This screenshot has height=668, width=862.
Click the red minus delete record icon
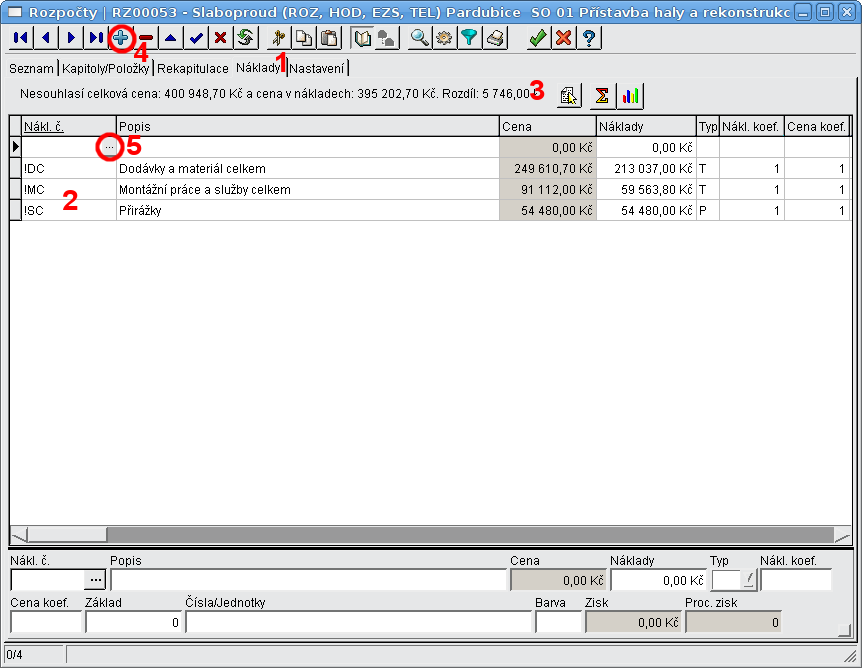[146, 38]
